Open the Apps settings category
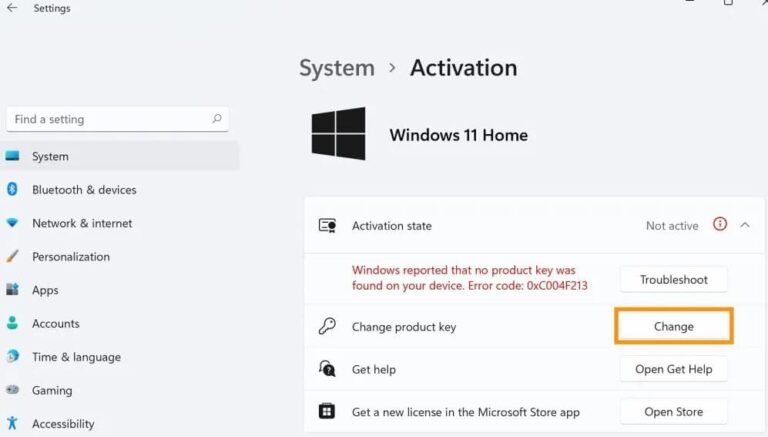Image resolution: width=768 pixels, height=437 pixels. pos(45,290)
